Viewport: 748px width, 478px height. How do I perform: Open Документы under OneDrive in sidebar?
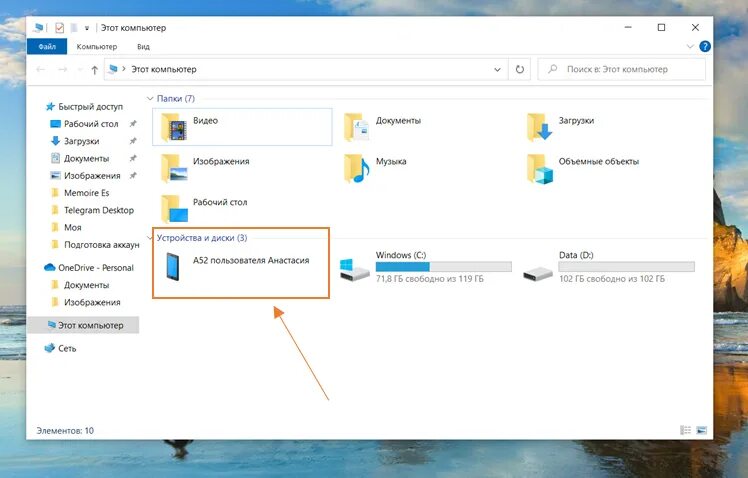point(80,285)
